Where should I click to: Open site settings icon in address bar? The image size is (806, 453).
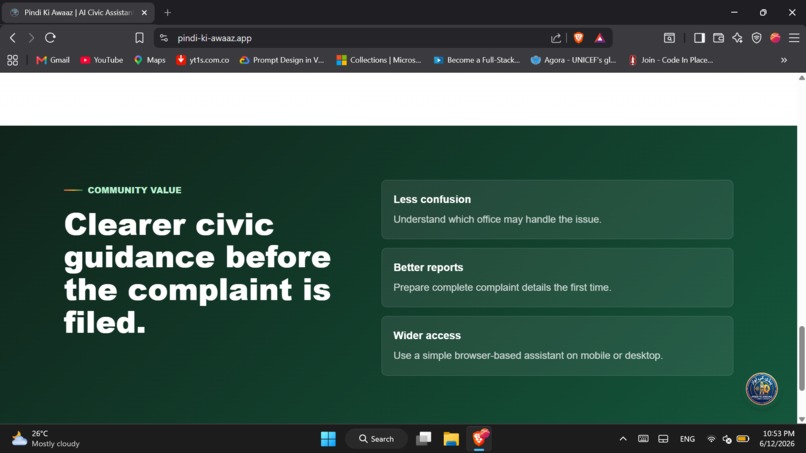pos(163,38)
